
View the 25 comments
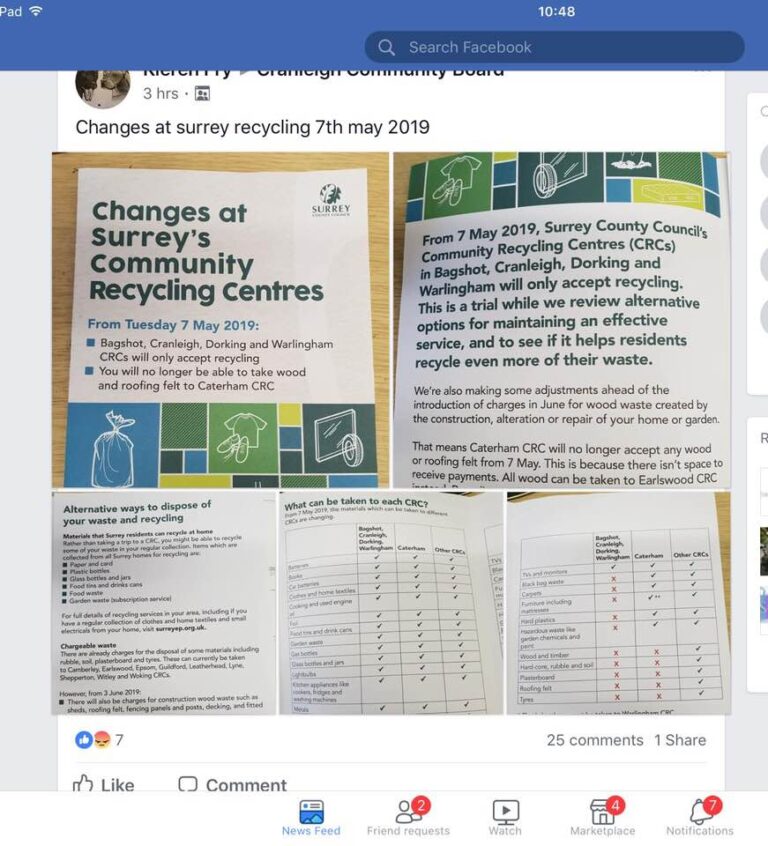click(x=595, y=740)
